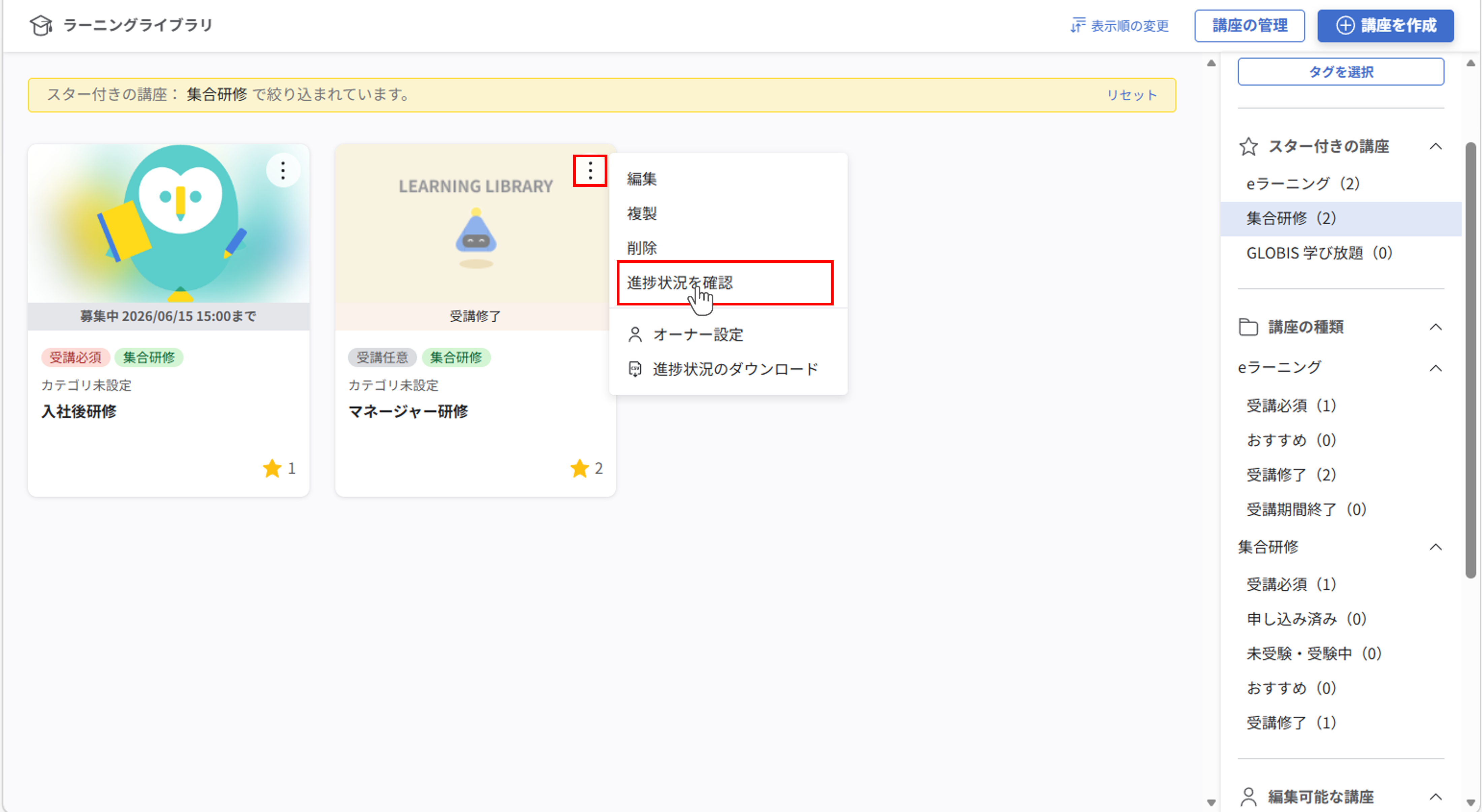Screen dimensions: 1482x812
Task: Select 進捗状況を確認 menu entry
Action: [725, 282]
